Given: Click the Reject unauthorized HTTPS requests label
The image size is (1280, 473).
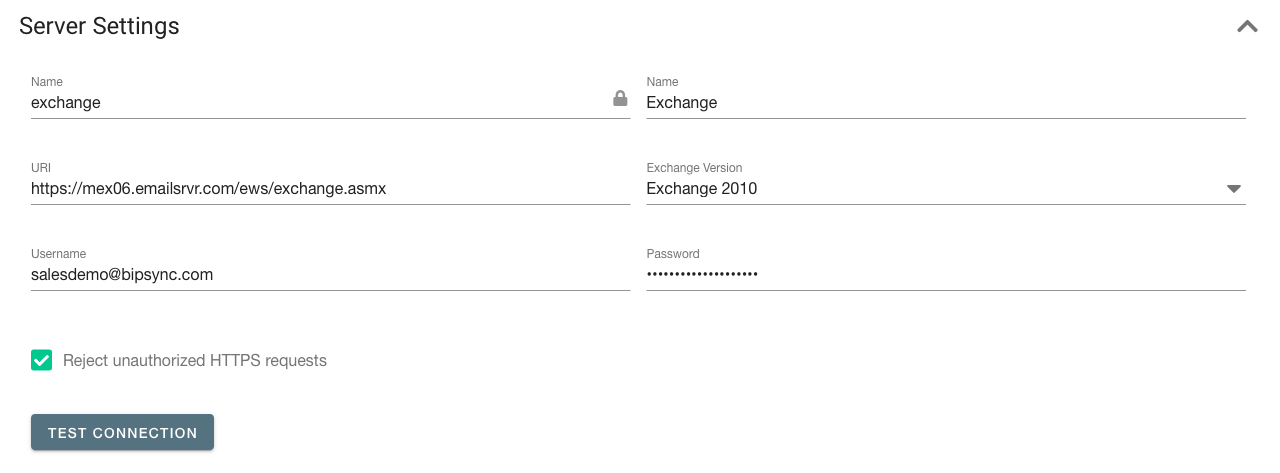Looking at the screenshot, I should coord(195,360).
